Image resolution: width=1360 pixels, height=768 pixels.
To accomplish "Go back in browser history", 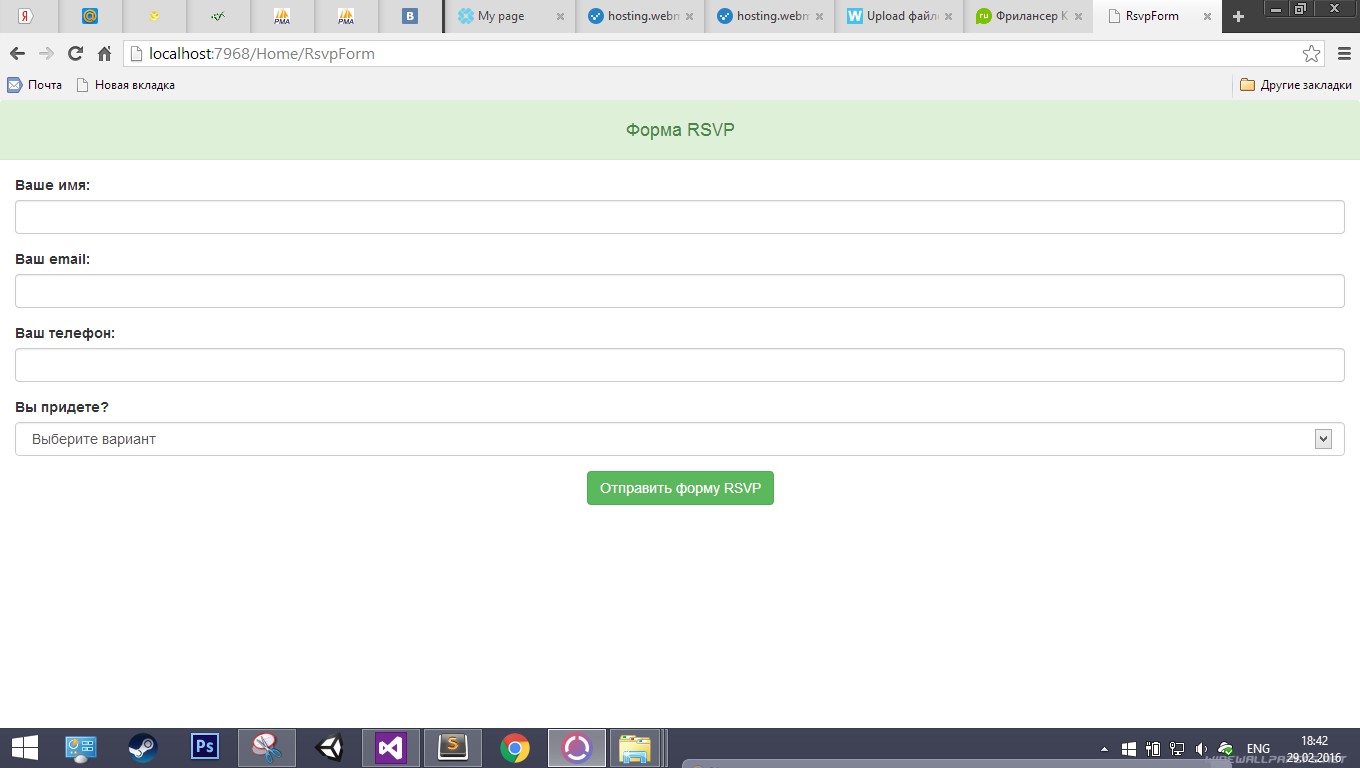I will pyautogui.click(x=17, y=54).
